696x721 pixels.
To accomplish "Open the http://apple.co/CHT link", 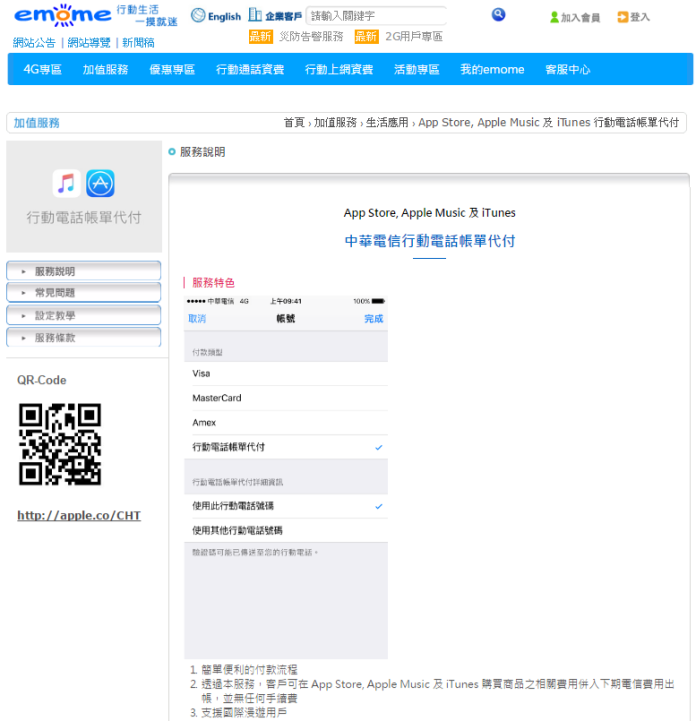I will [x=79, y=515].
